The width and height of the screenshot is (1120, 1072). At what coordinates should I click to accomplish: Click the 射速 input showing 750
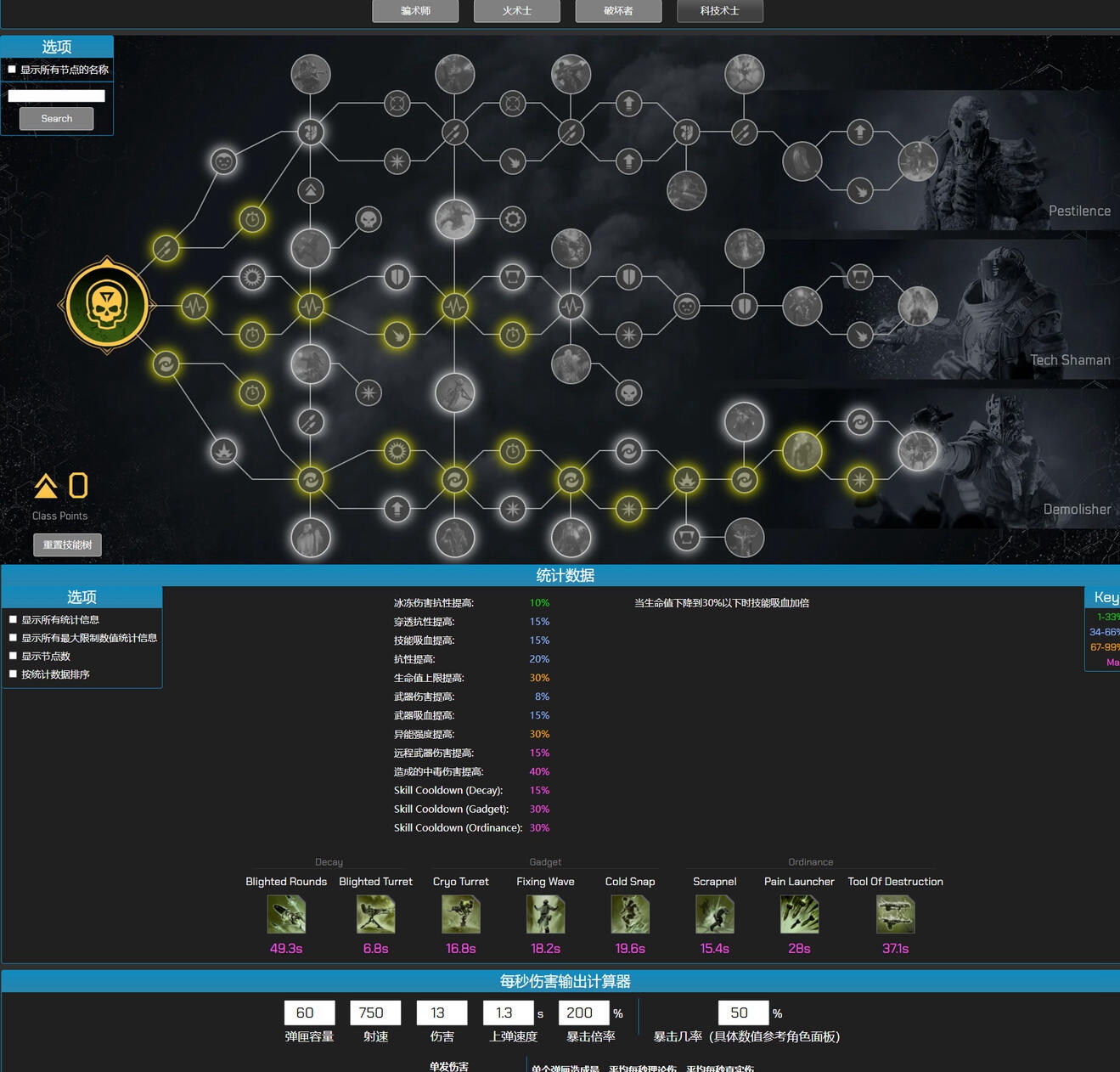click(x=375, y=1013)
